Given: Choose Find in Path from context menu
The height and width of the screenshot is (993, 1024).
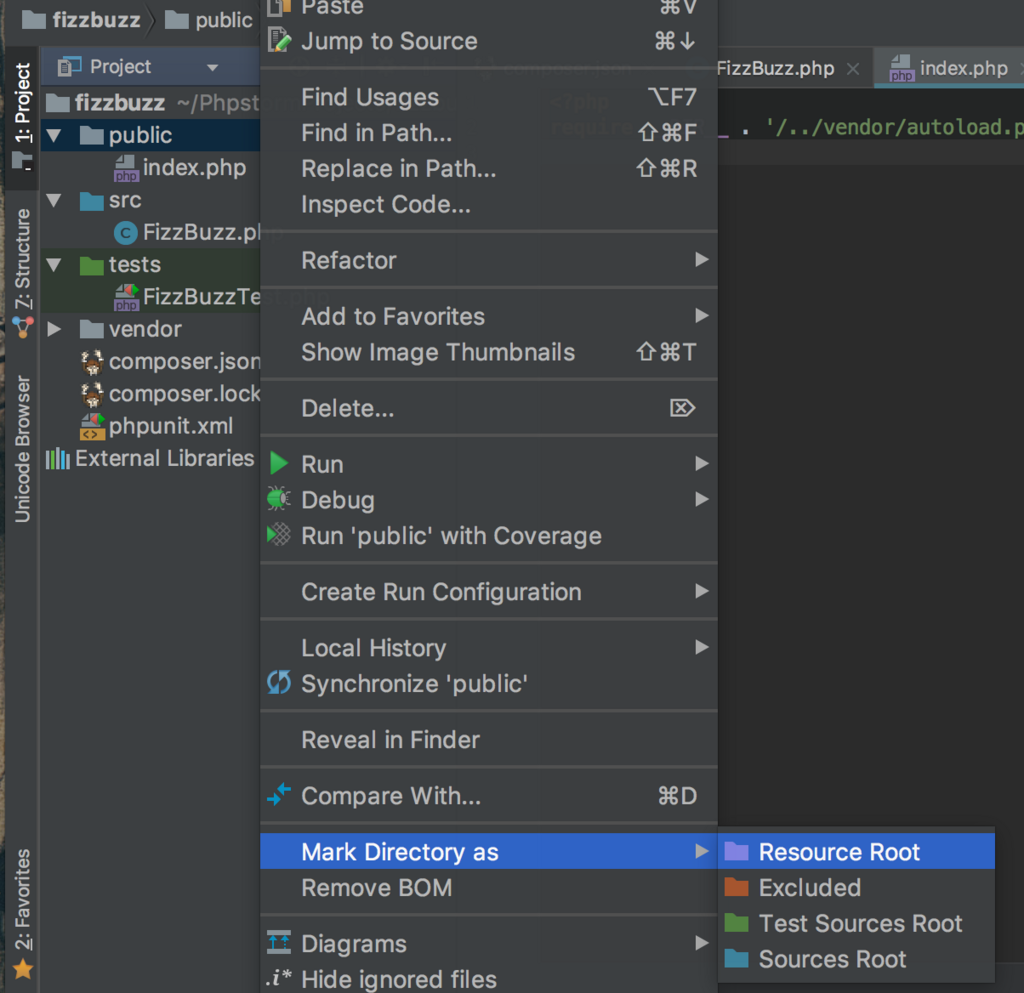Looking at the screenshot, I should [x=488, y=133].
